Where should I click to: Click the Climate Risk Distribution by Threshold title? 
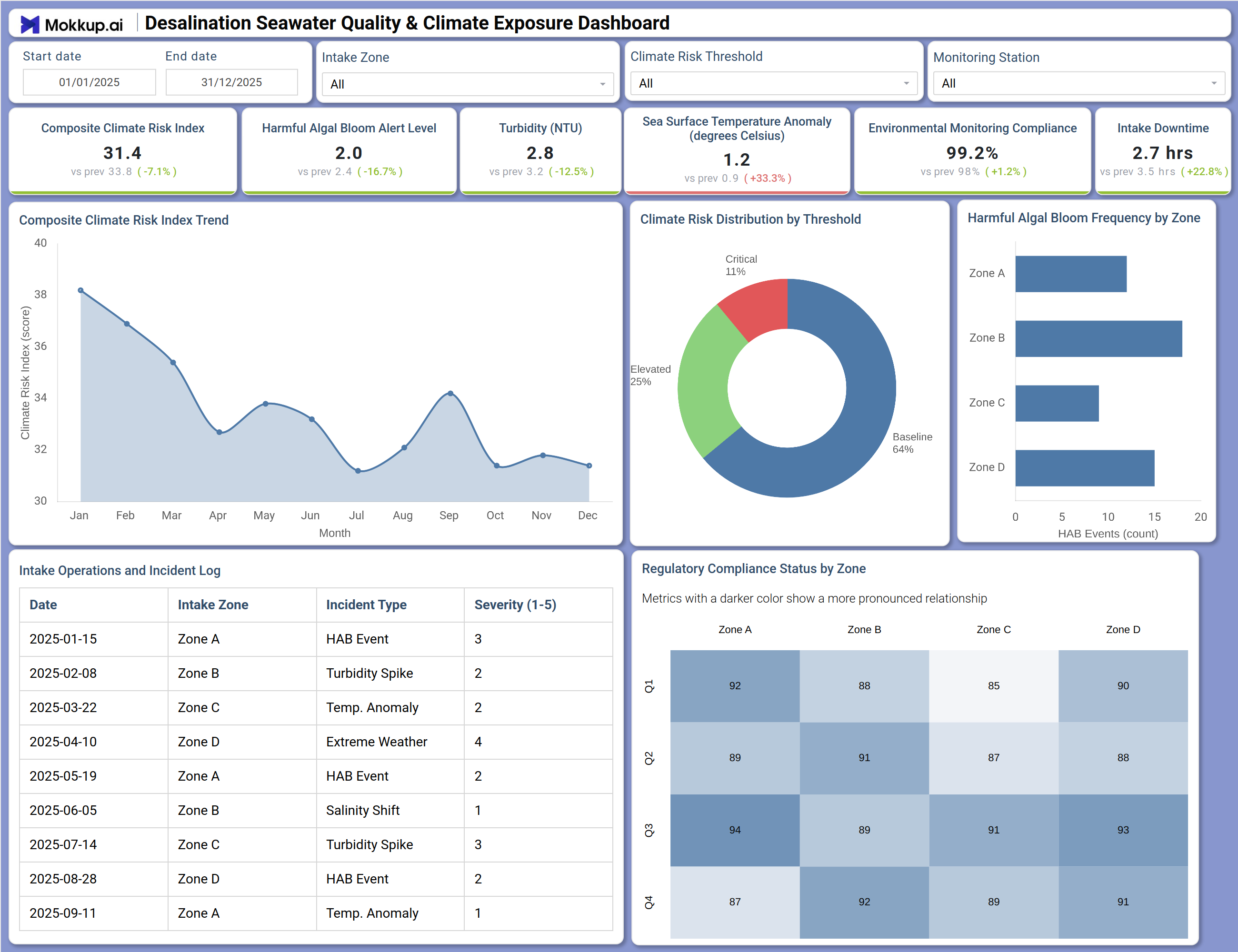click(750, 219)
